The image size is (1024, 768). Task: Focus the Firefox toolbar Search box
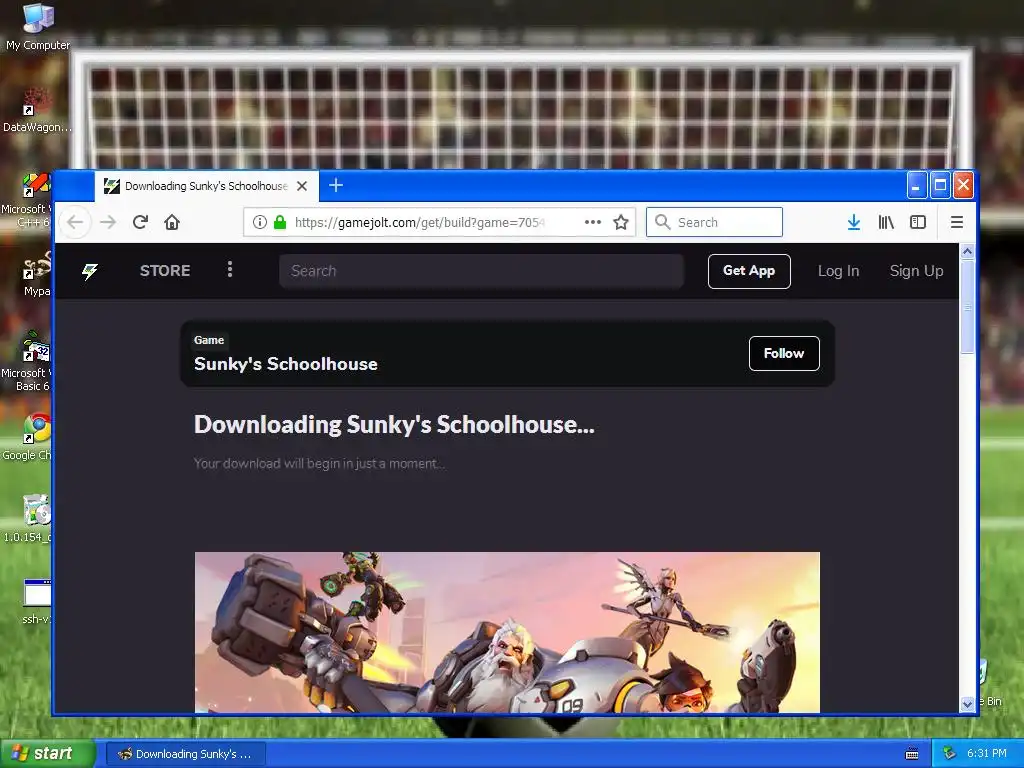tap(714, 222)
